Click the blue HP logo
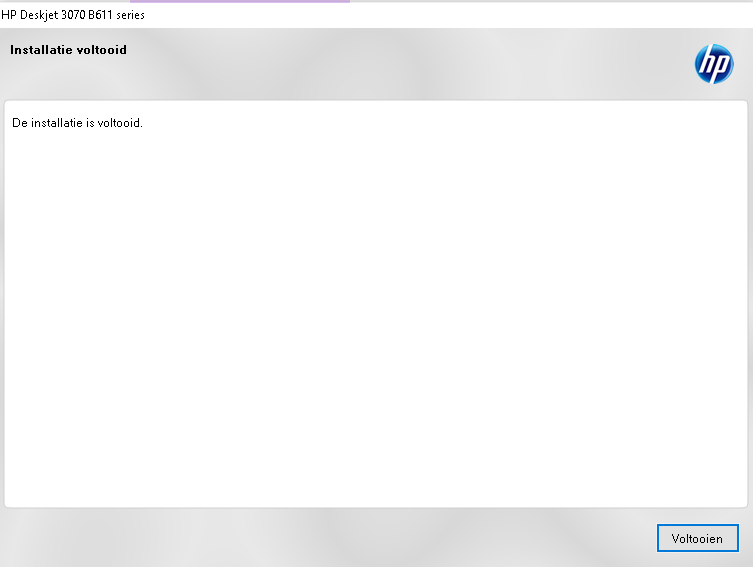 pos(714,64)
